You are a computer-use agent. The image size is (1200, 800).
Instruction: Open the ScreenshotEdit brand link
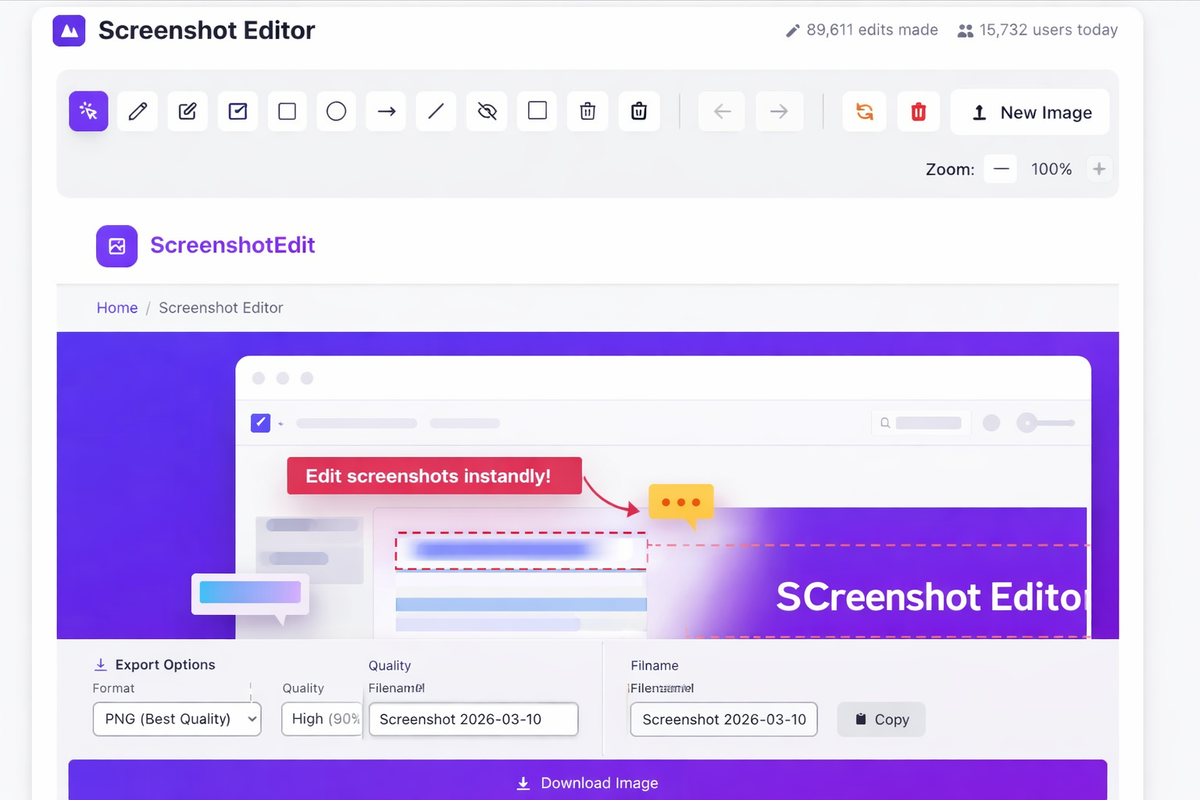click(x=233, y=245)
